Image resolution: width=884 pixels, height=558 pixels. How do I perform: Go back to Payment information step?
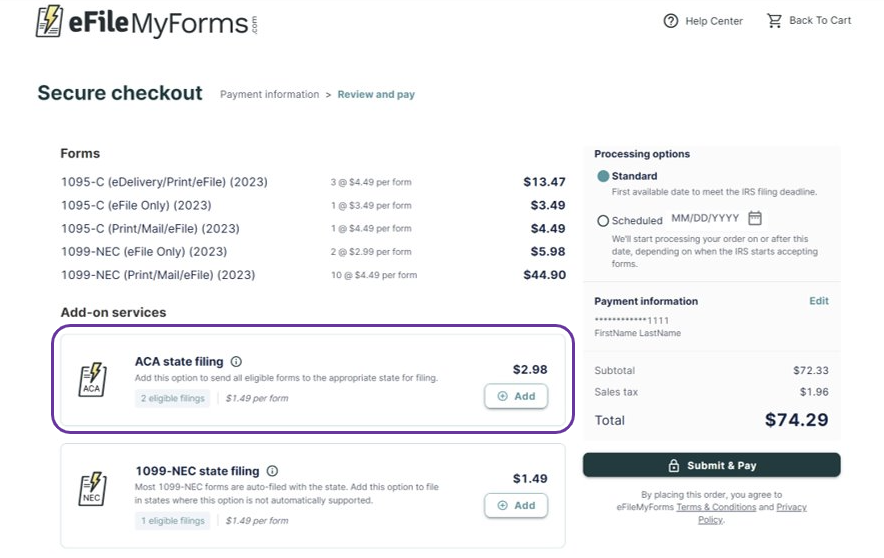[269, 95]
